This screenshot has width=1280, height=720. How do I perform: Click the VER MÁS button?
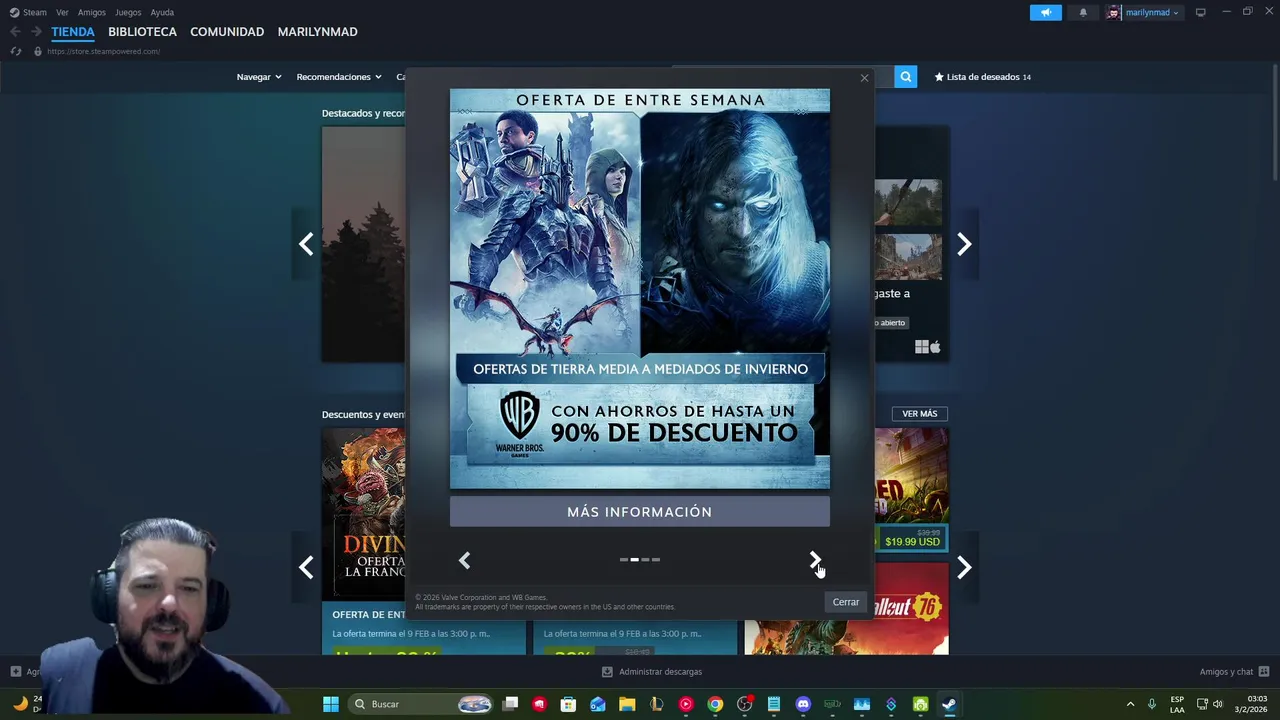pos(920,414)
